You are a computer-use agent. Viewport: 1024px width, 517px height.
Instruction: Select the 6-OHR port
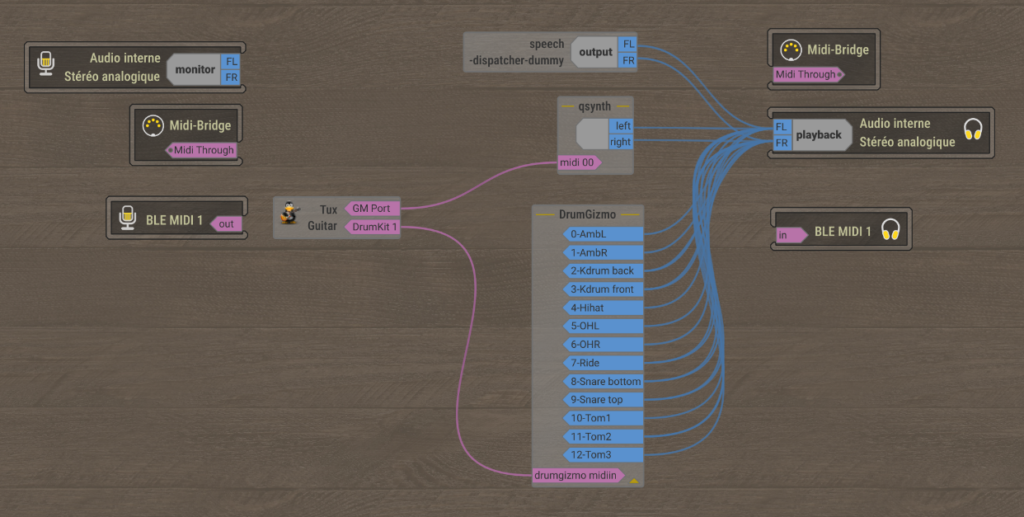(603, 344)
